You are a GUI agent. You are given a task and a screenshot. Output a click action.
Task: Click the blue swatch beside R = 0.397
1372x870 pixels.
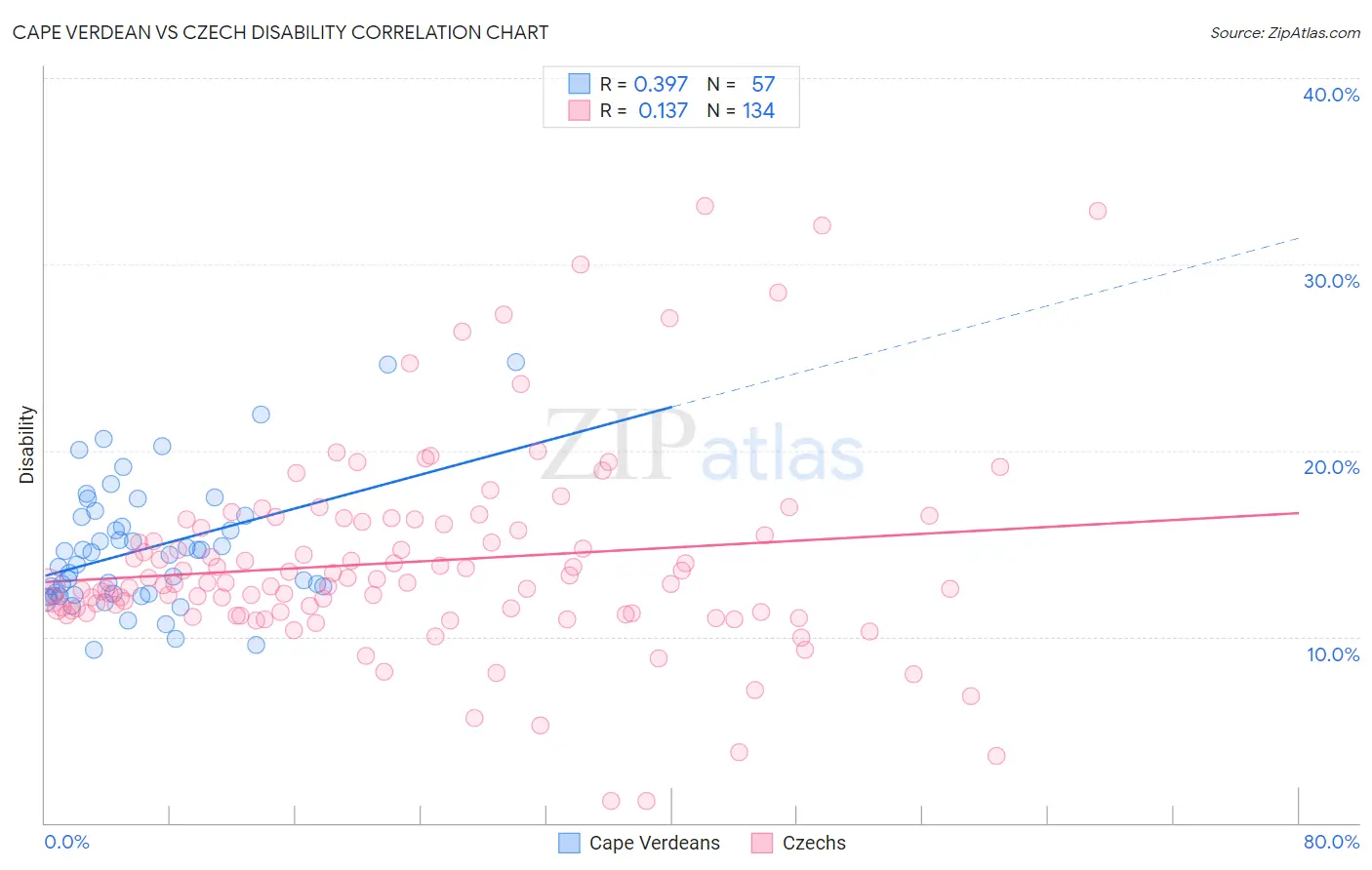(x=580, y=84)
